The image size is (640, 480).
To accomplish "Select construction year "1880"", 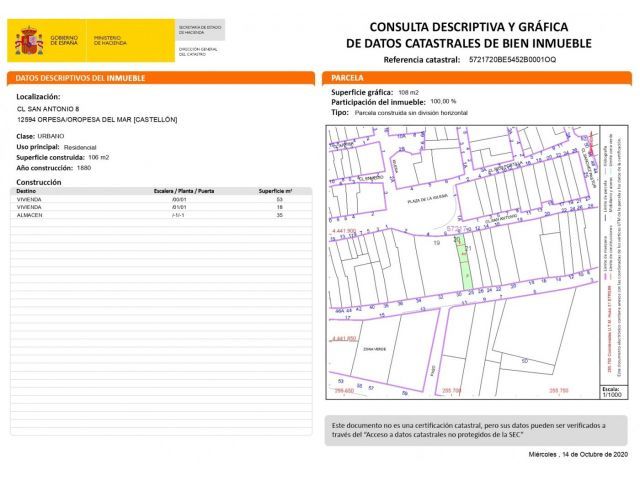I will point(84,168).
